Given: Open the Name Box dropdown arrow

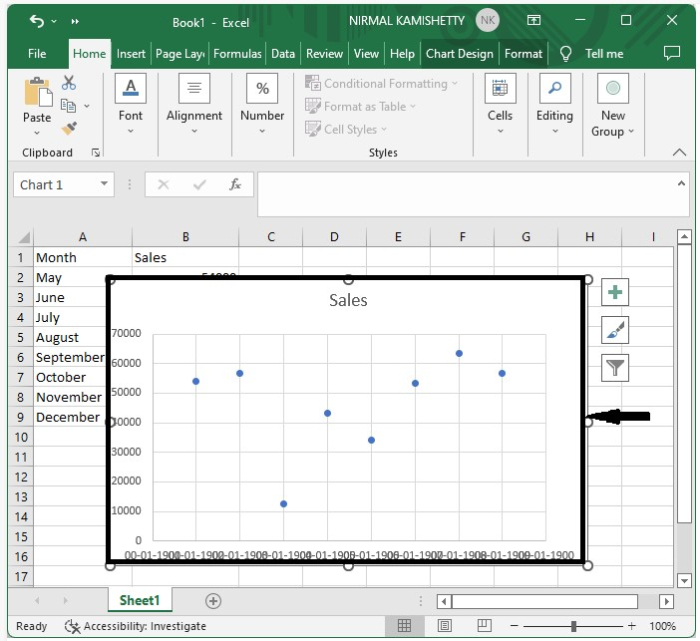Looking at the screenshot, I should pos(104,184).
